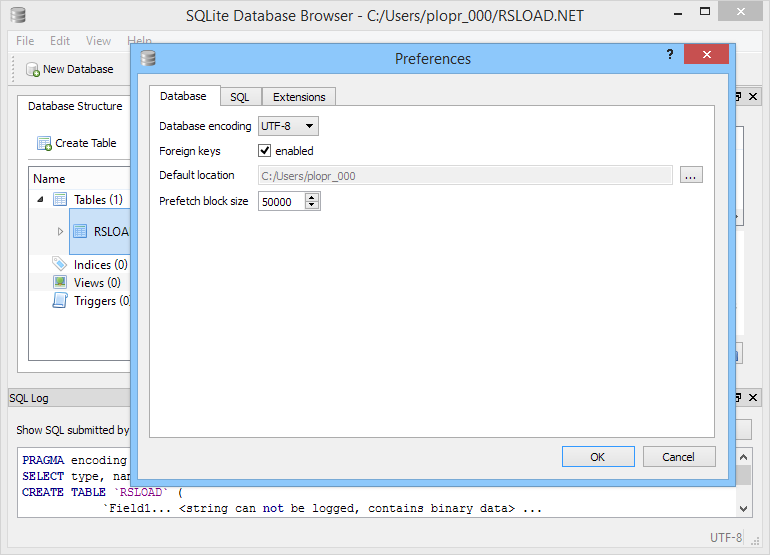Click the CREATE TABLE line in SQL log
The width and height of the screenshot is (770, 555).
click(x=103, y=492)
